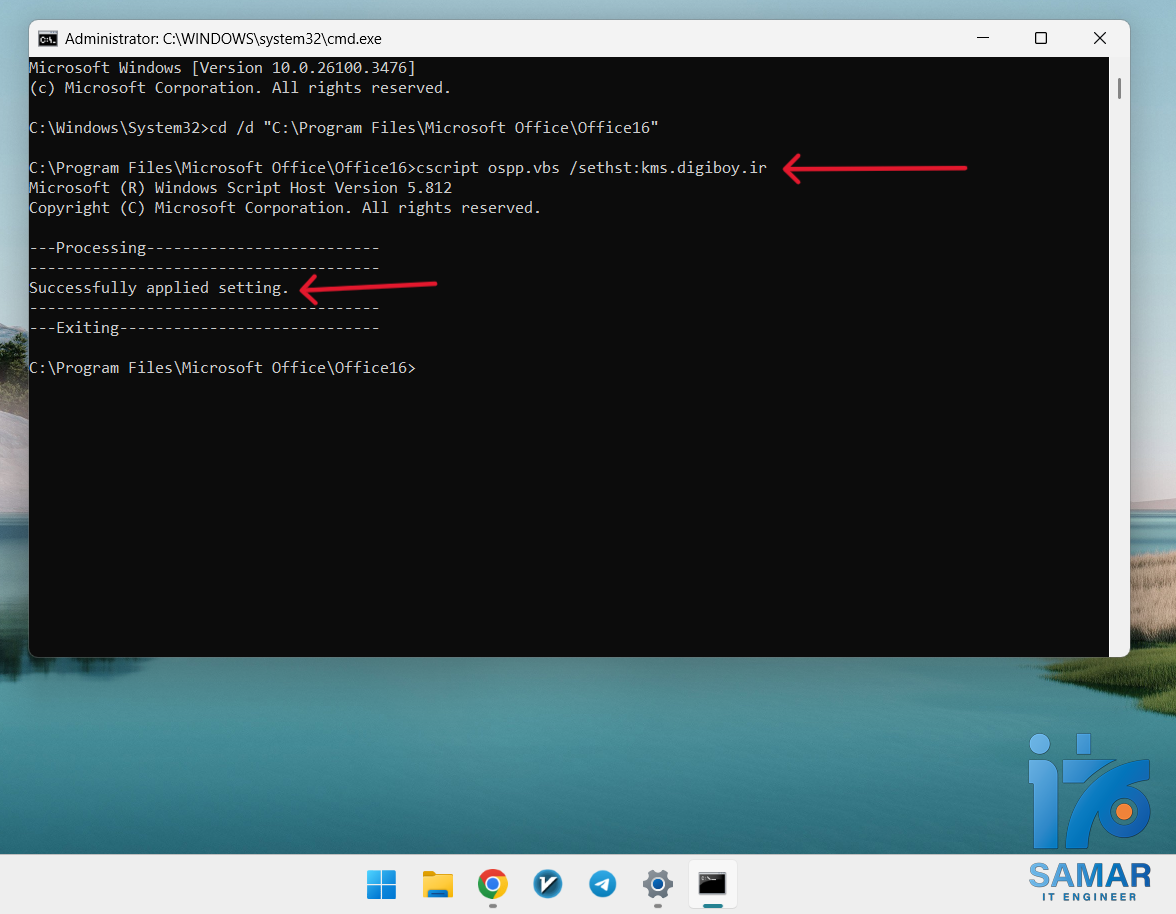
Task: Open the cmd system menu icon in title bar
Action: (x=47, y=39)
